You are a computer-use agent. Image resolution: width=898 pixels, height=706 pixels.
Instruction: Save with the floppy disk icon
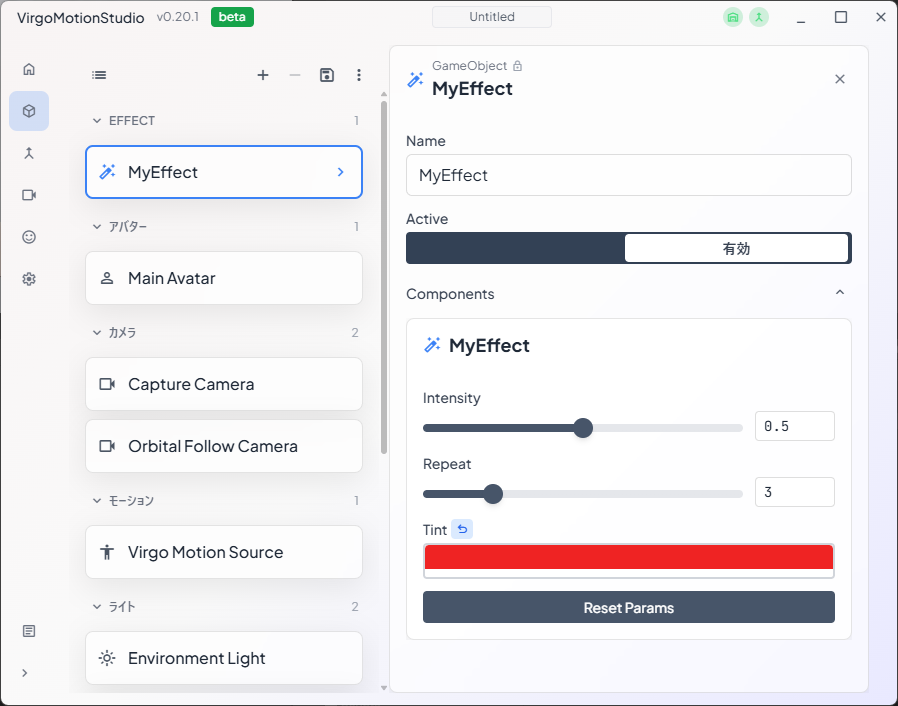(326, 75)
